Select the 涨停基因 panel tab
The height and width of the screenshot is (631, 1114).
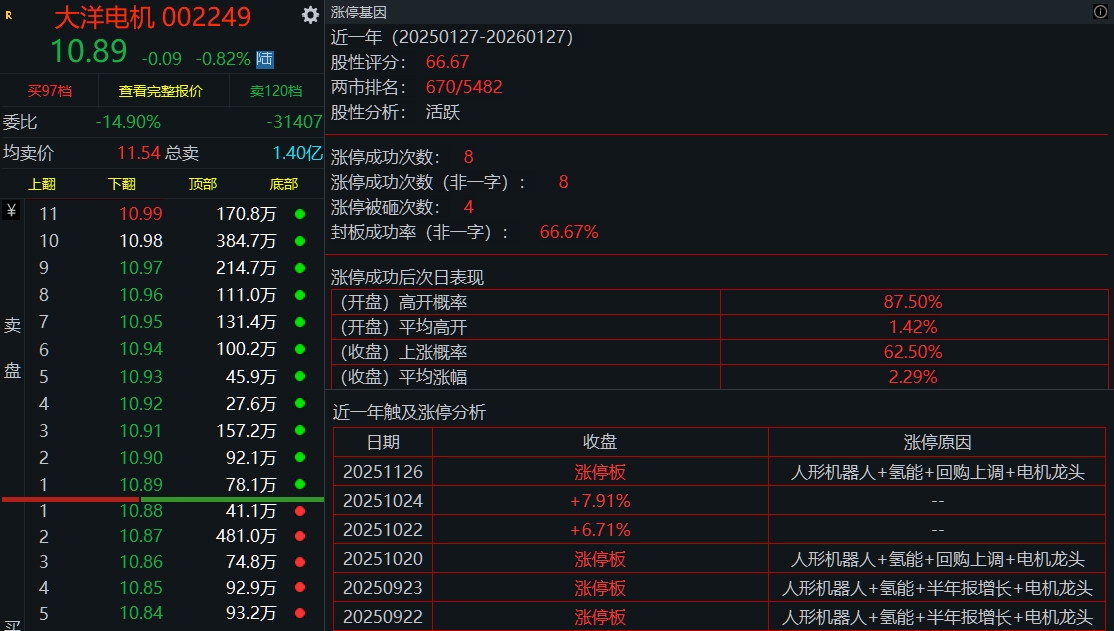(359, 12)
